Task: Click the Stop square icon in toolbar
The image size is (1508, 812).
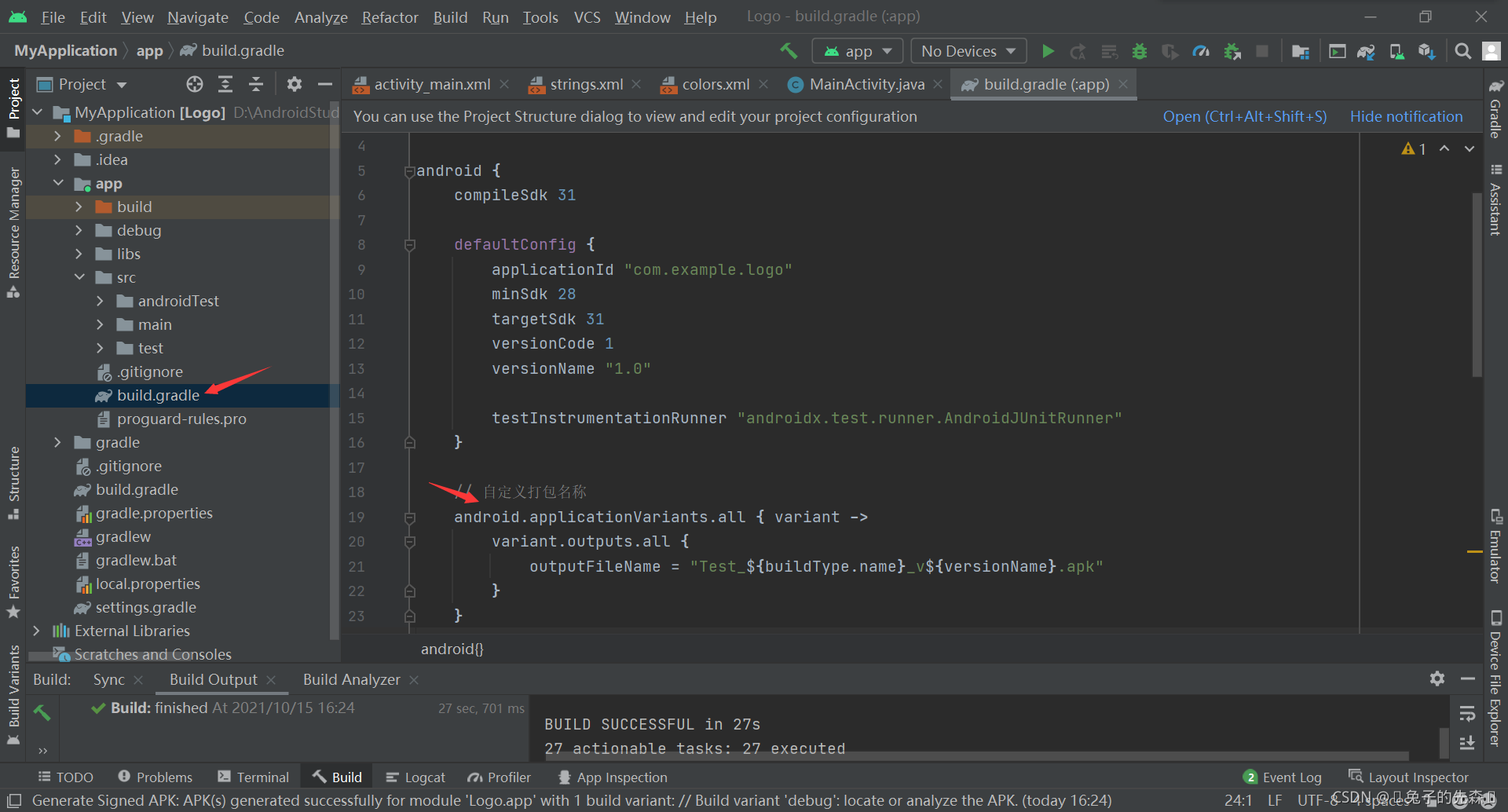Action: (x=1262, y=51)
